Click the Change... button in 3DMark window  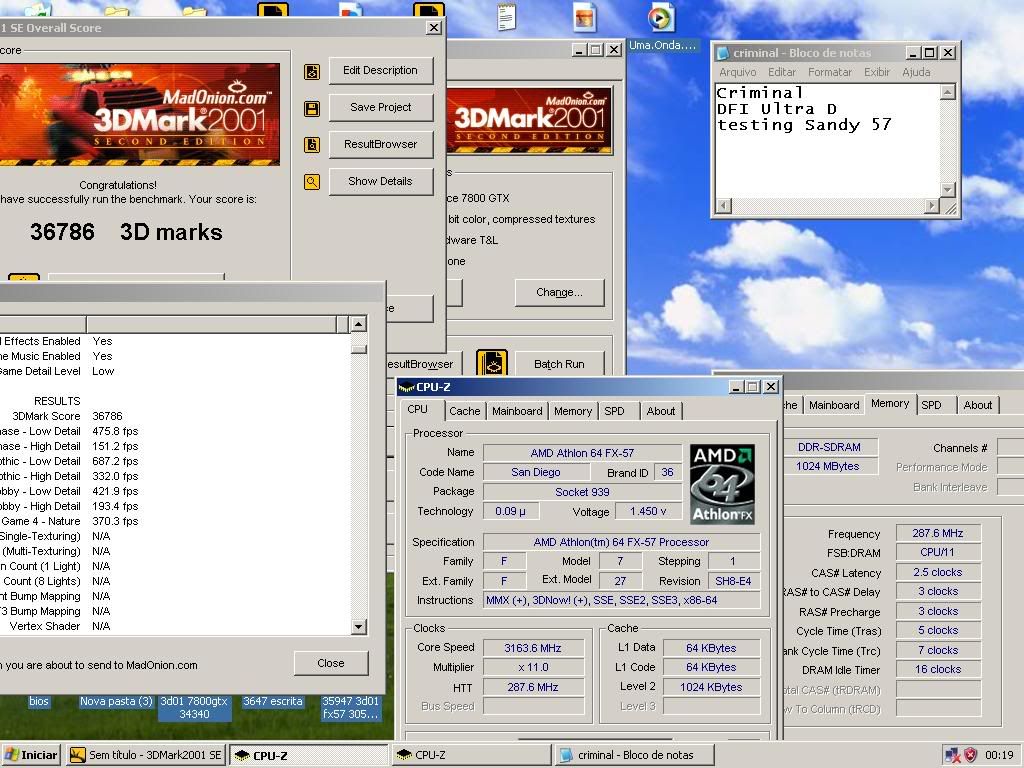click(560, 293)
